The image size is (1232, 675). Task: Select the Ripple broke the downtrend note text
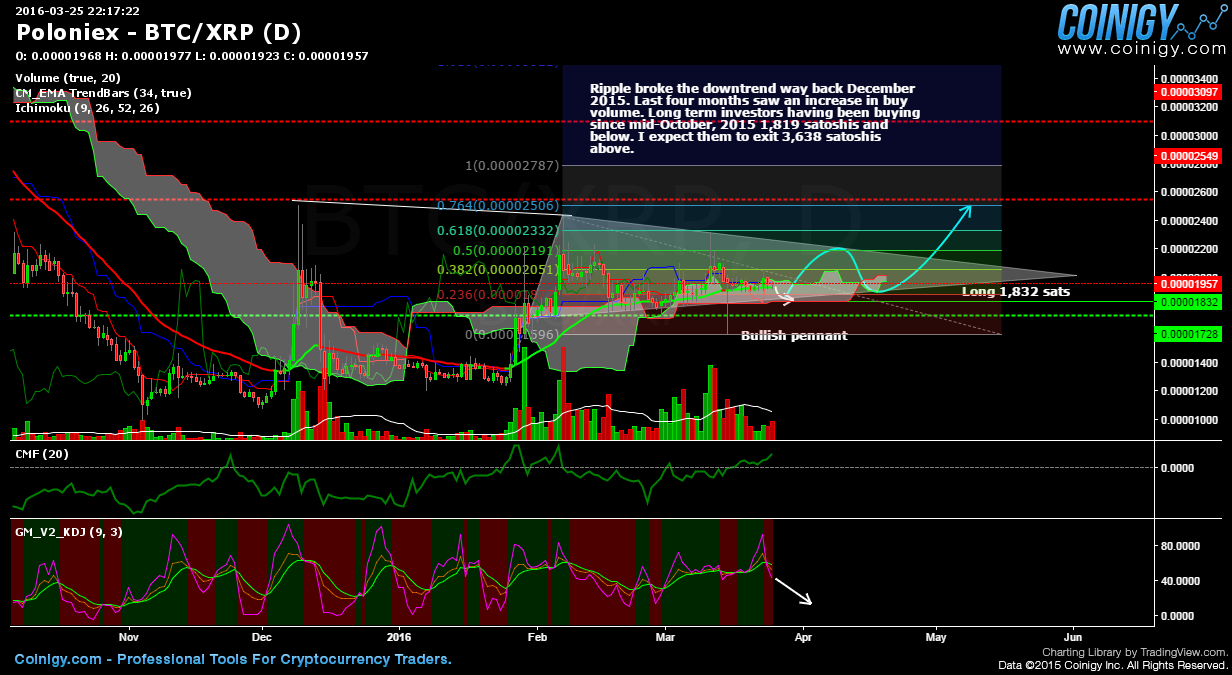[753, 119]
